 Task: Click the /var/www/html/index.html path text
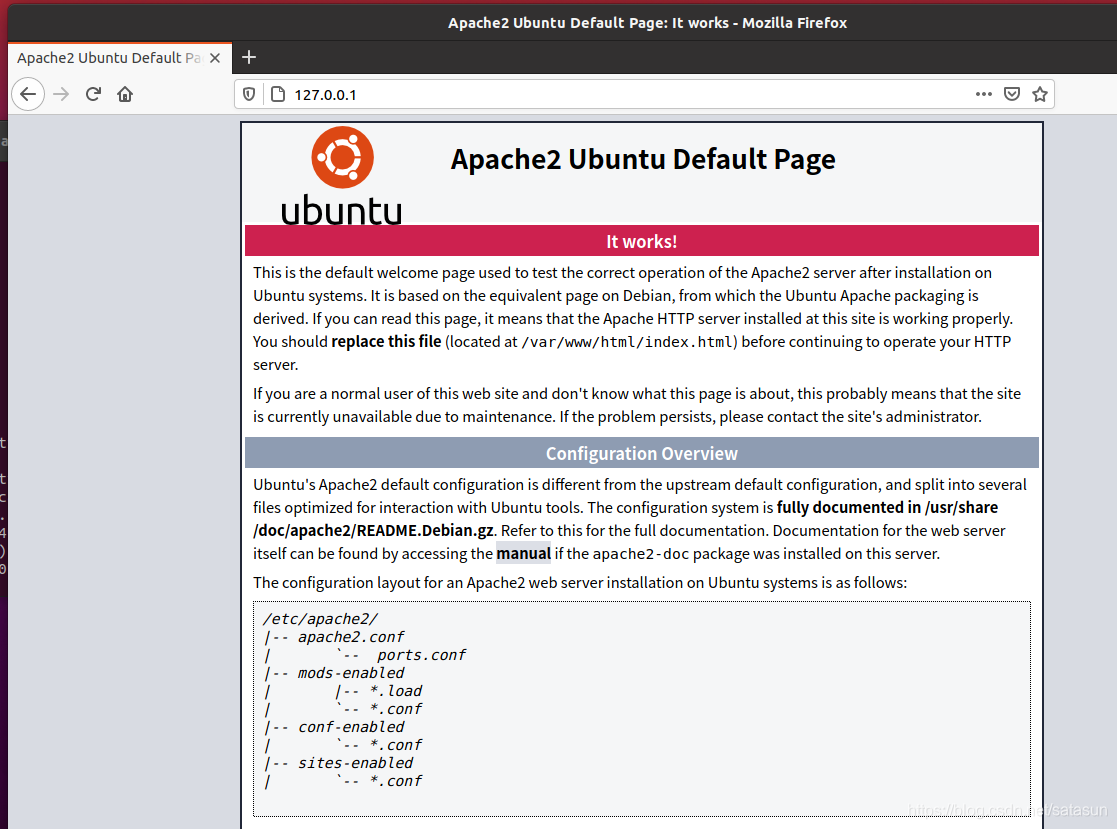(x=628, y=342)
